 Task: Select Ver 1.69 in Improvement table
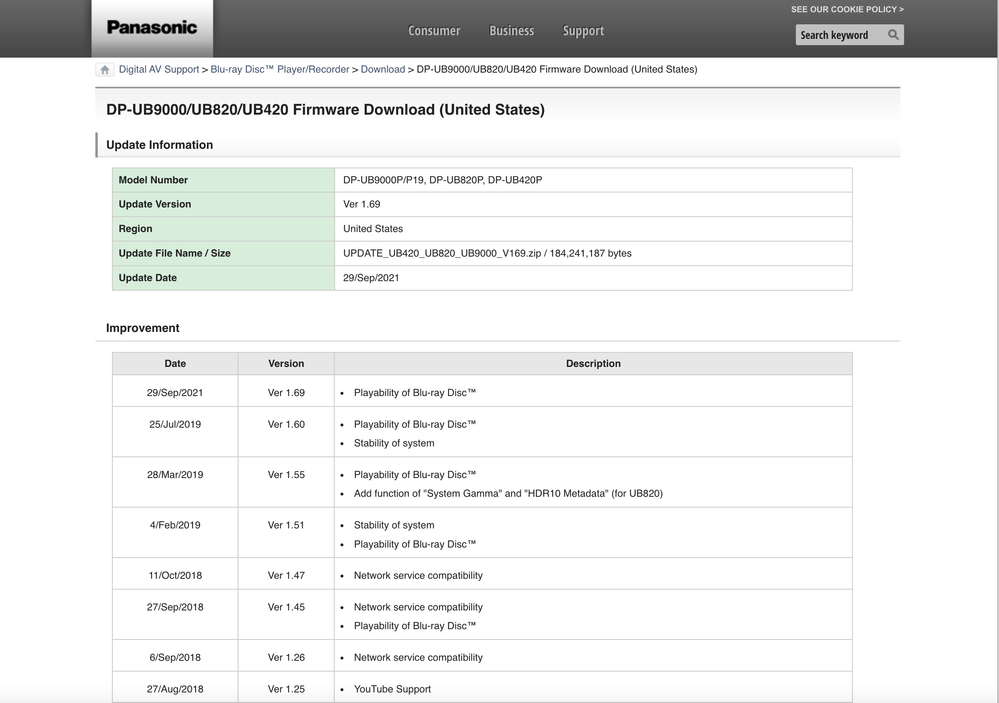(286, 393)
